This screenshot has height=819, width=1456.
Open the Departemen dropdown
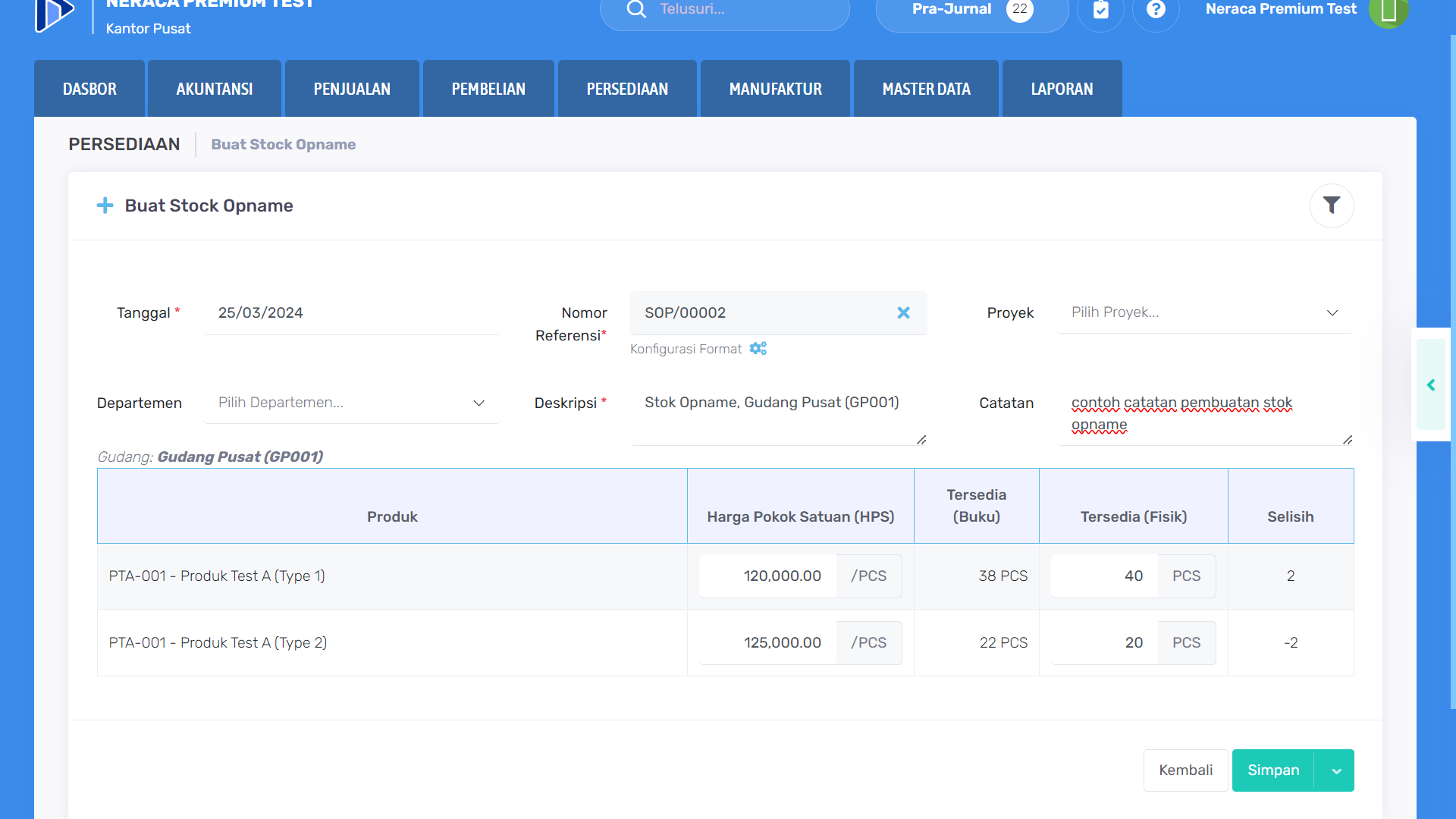click(x=351, y=403)
